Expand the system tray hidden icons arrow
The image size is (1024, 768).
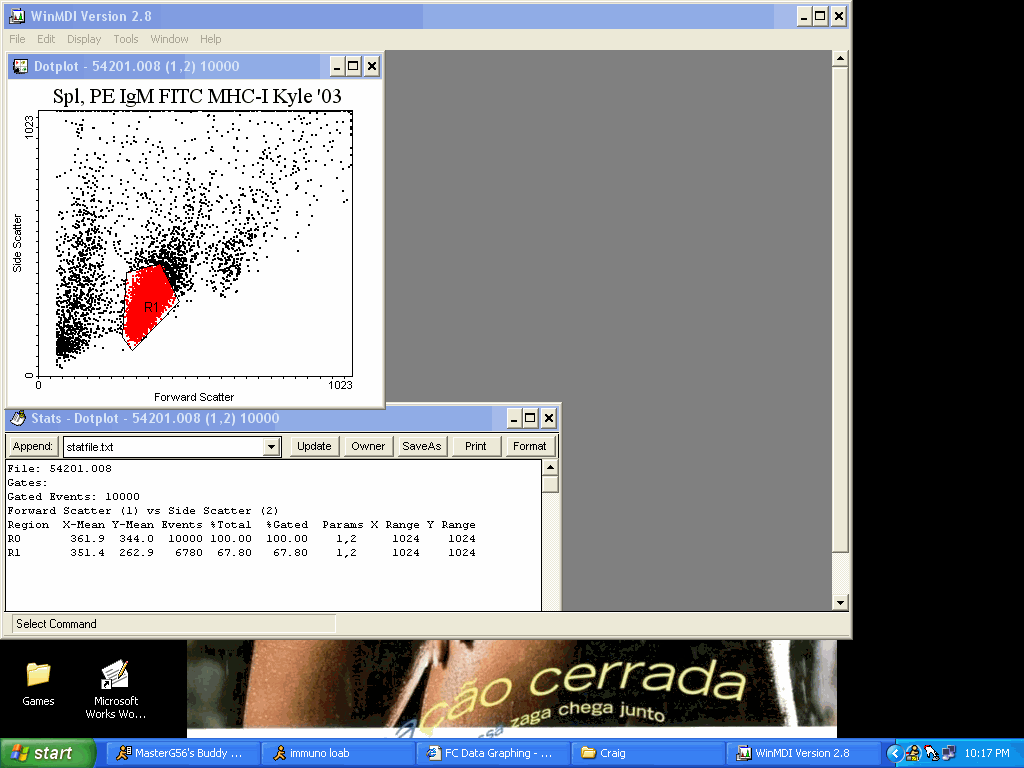[894, 753]
